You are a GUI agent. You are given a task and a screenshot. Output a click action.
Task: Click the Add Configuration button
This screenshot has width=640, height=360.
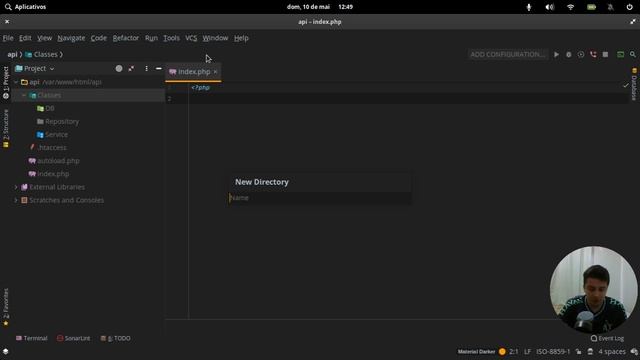pos(507,54)
